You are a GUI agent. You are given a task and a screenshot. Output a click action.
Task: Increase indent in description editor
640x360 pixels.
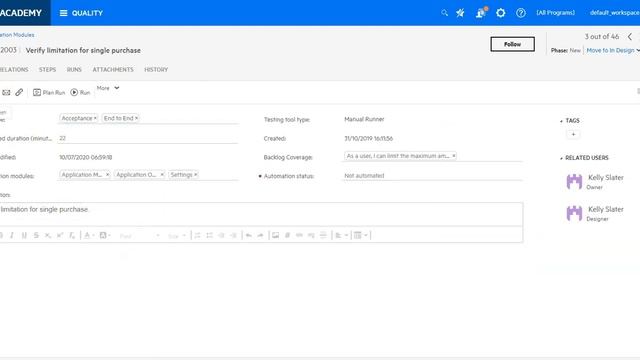[x=233, y=236]
